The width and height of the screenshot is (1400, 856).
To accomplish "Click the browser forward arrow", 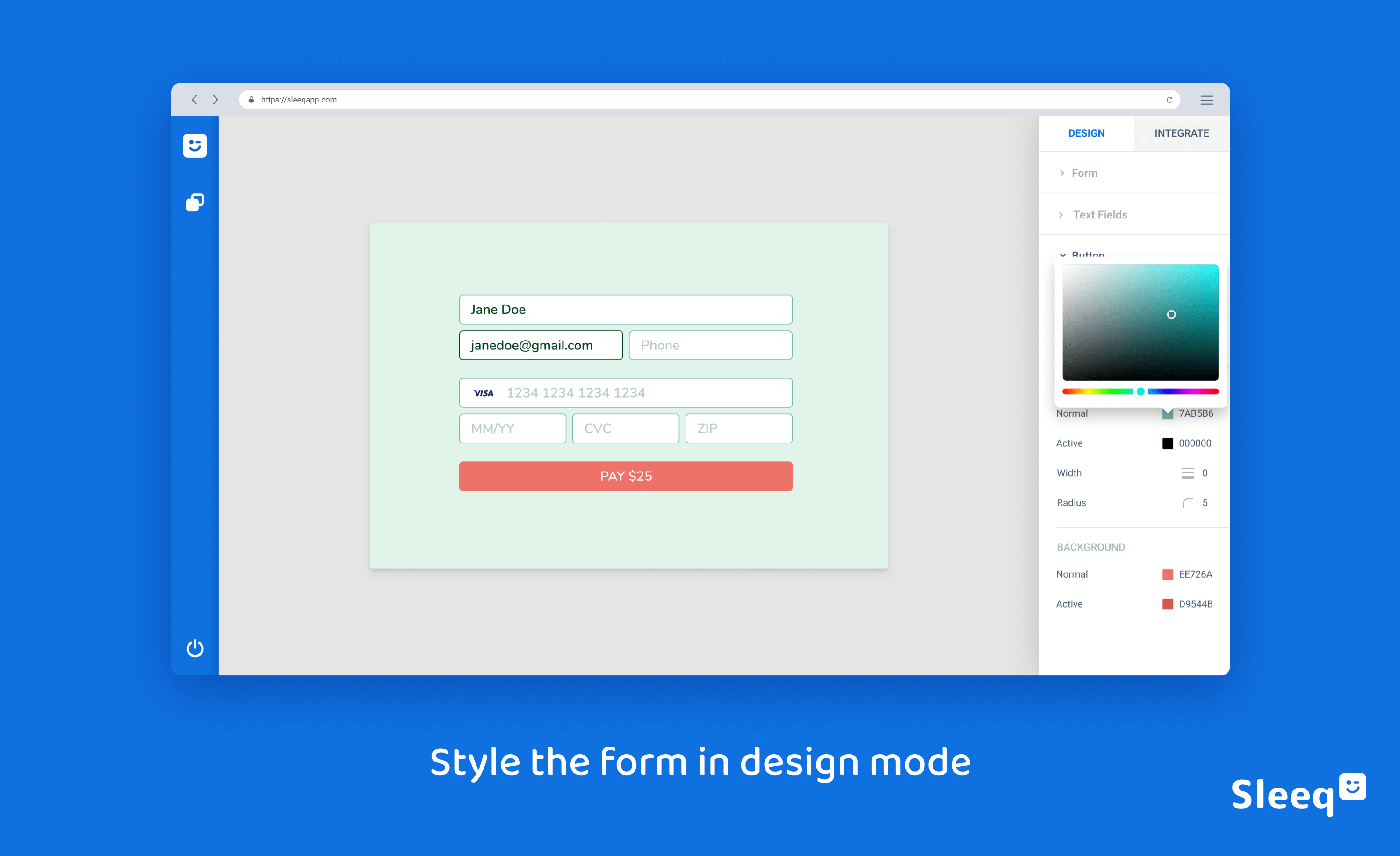I will click(216, 100).
